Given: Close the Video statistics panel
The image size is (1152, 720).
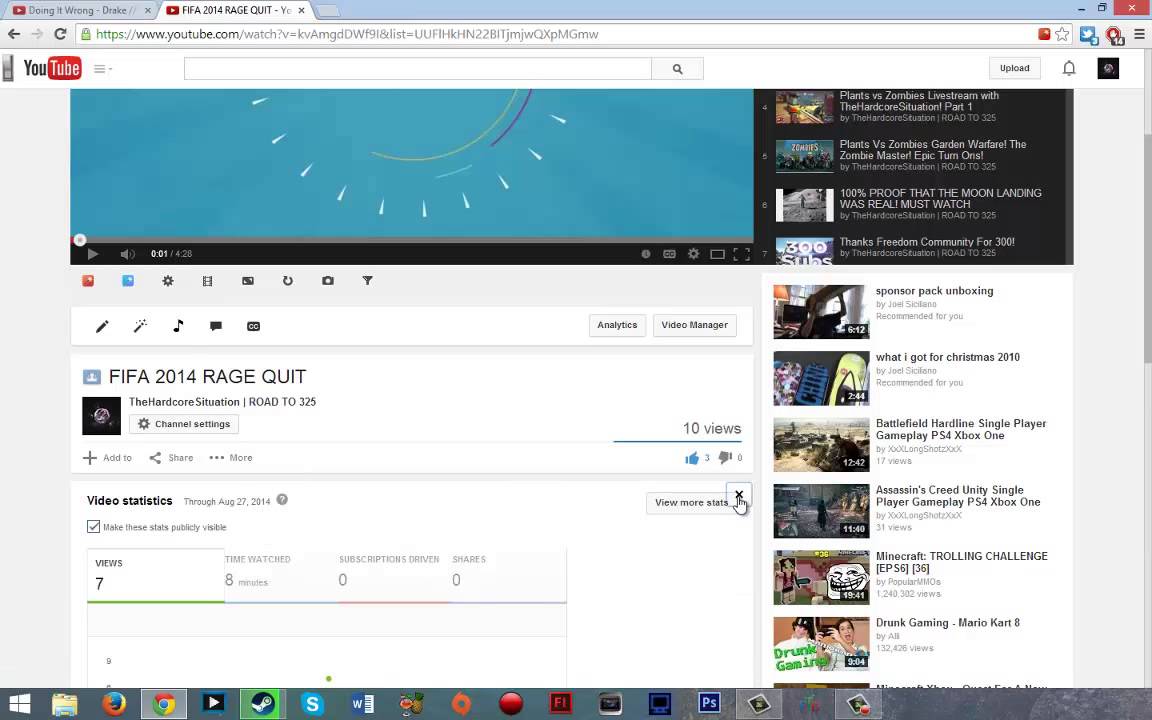Looking at the screenshot, I should point(739,494).
